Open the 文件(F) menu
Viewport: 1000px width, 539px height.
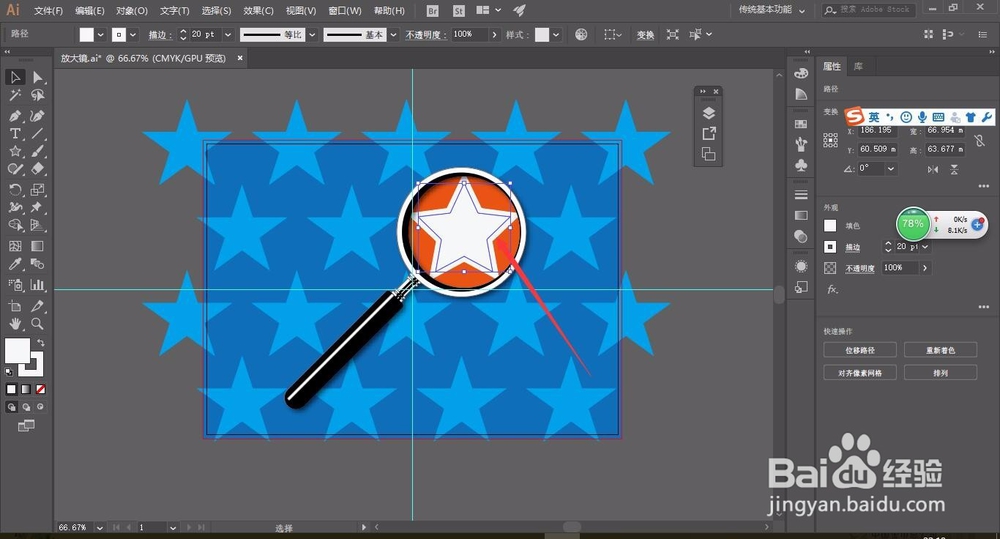tap(48, 11)
